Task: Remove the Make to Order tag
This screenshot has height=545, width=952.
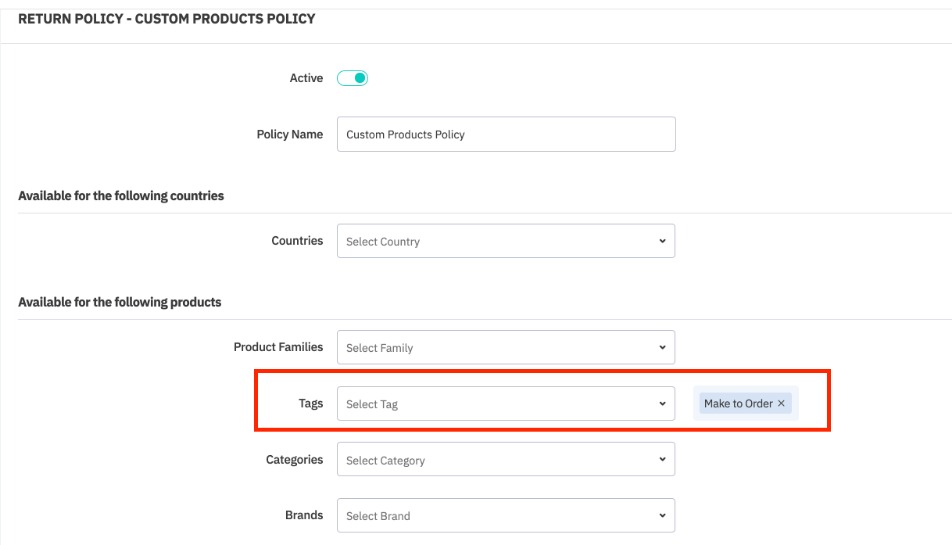Action: click(781, 404)
